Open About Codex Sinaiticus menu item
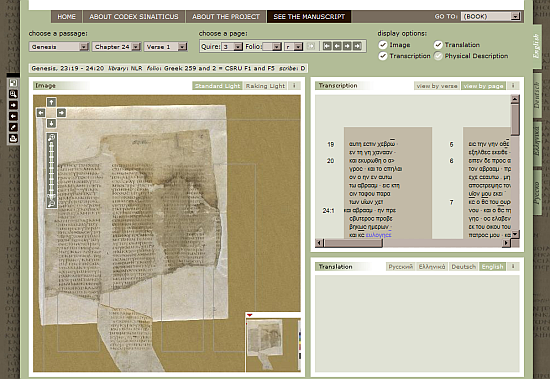The width and height of the screenshot is (550, 379). tap(134, 16)
